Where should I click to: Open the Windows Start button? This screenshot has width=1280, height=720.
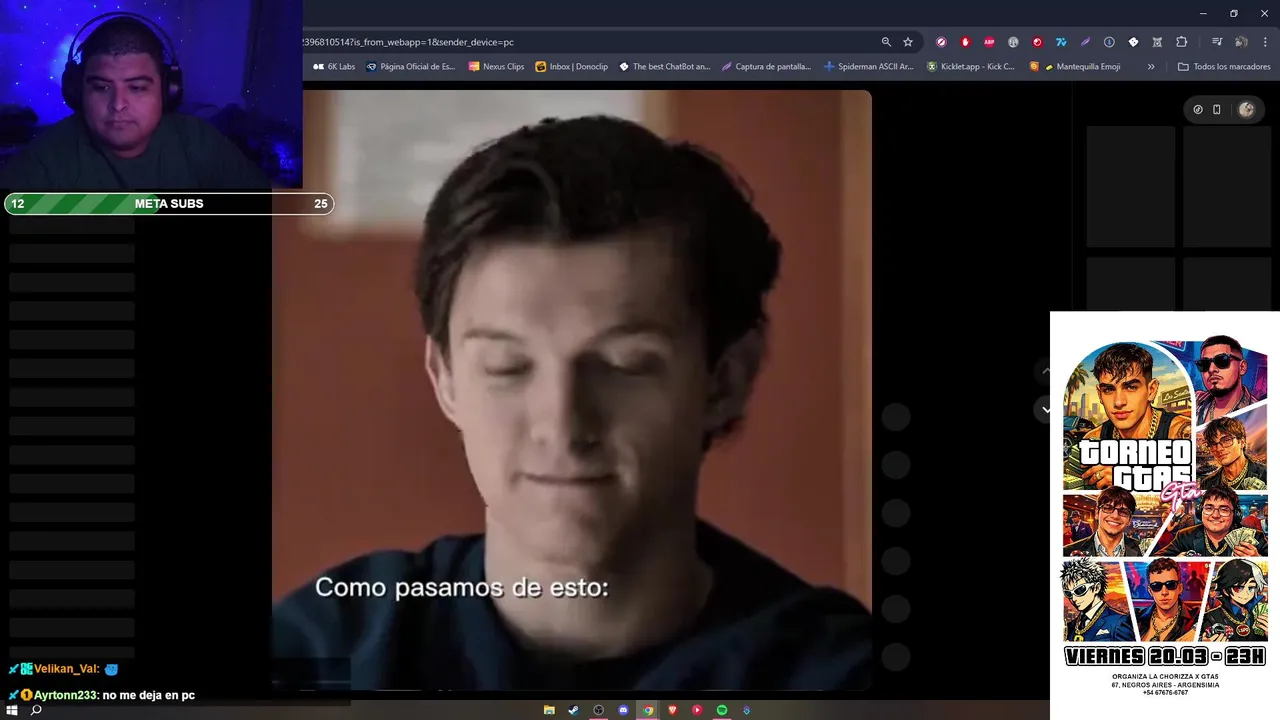pos(13,710)
